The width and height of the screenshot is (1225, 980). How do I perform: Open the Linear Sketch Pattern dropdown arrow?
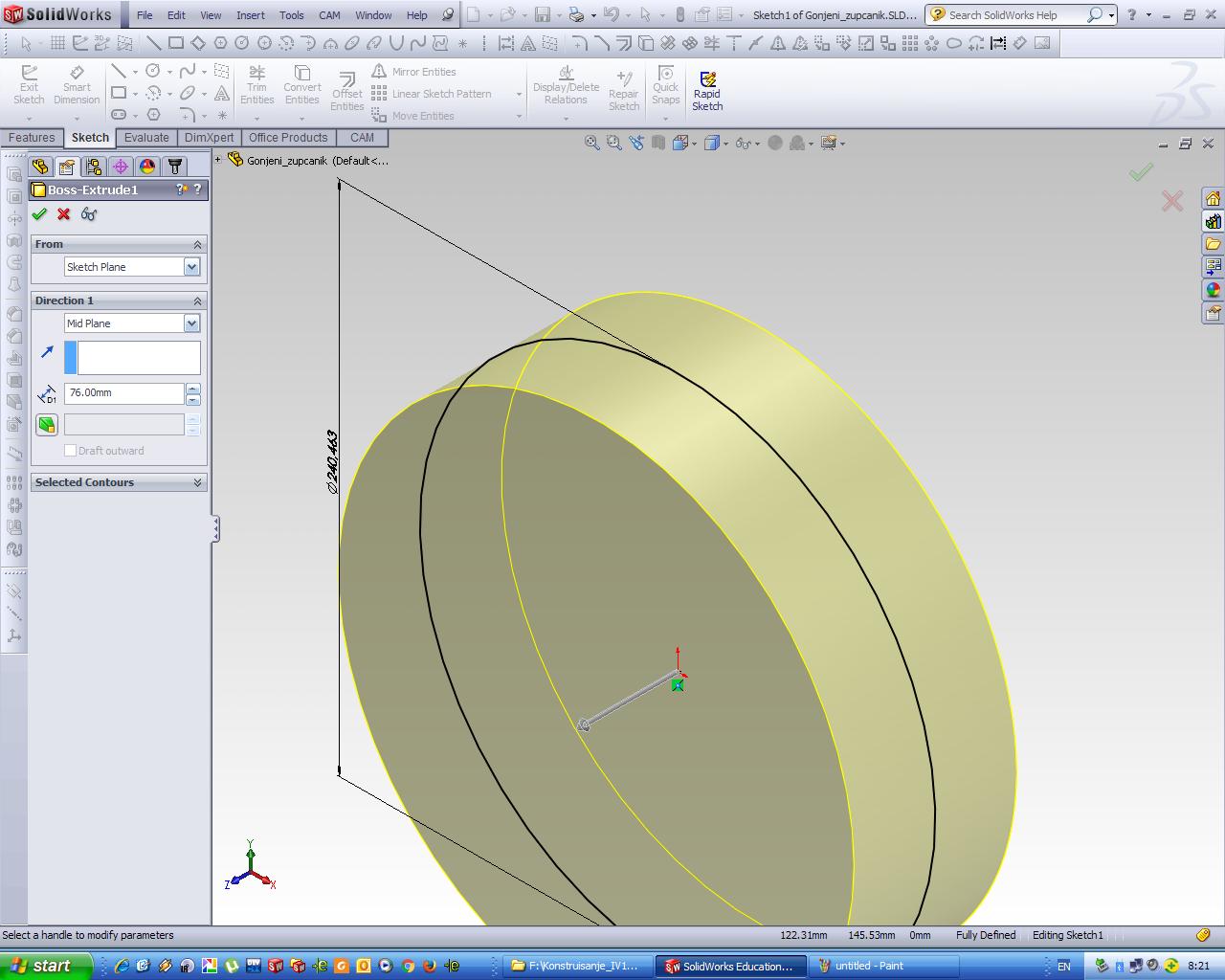tap(519, 94)
